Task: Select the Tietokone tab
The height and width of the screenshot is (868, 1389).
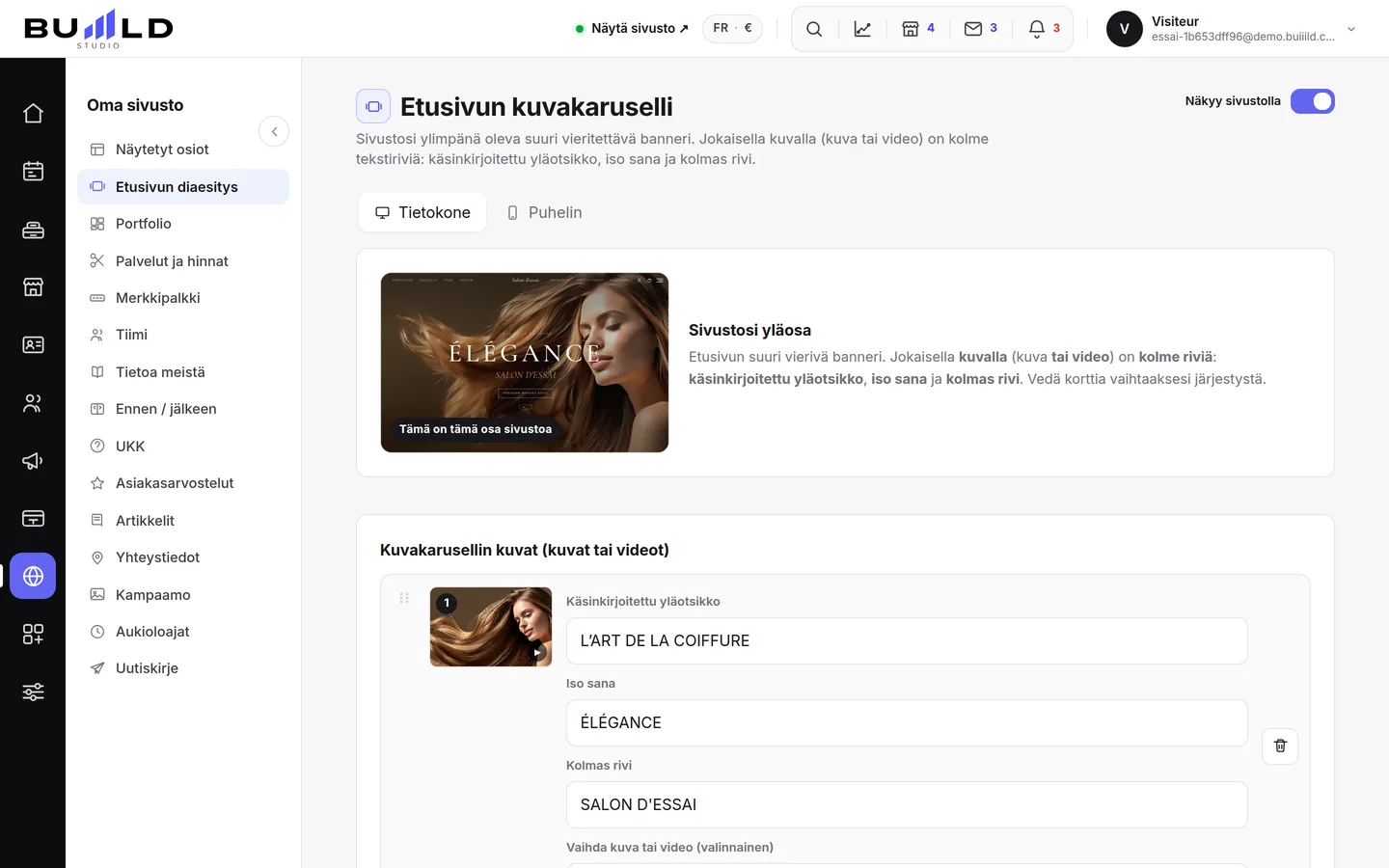Action: point(422,212)
